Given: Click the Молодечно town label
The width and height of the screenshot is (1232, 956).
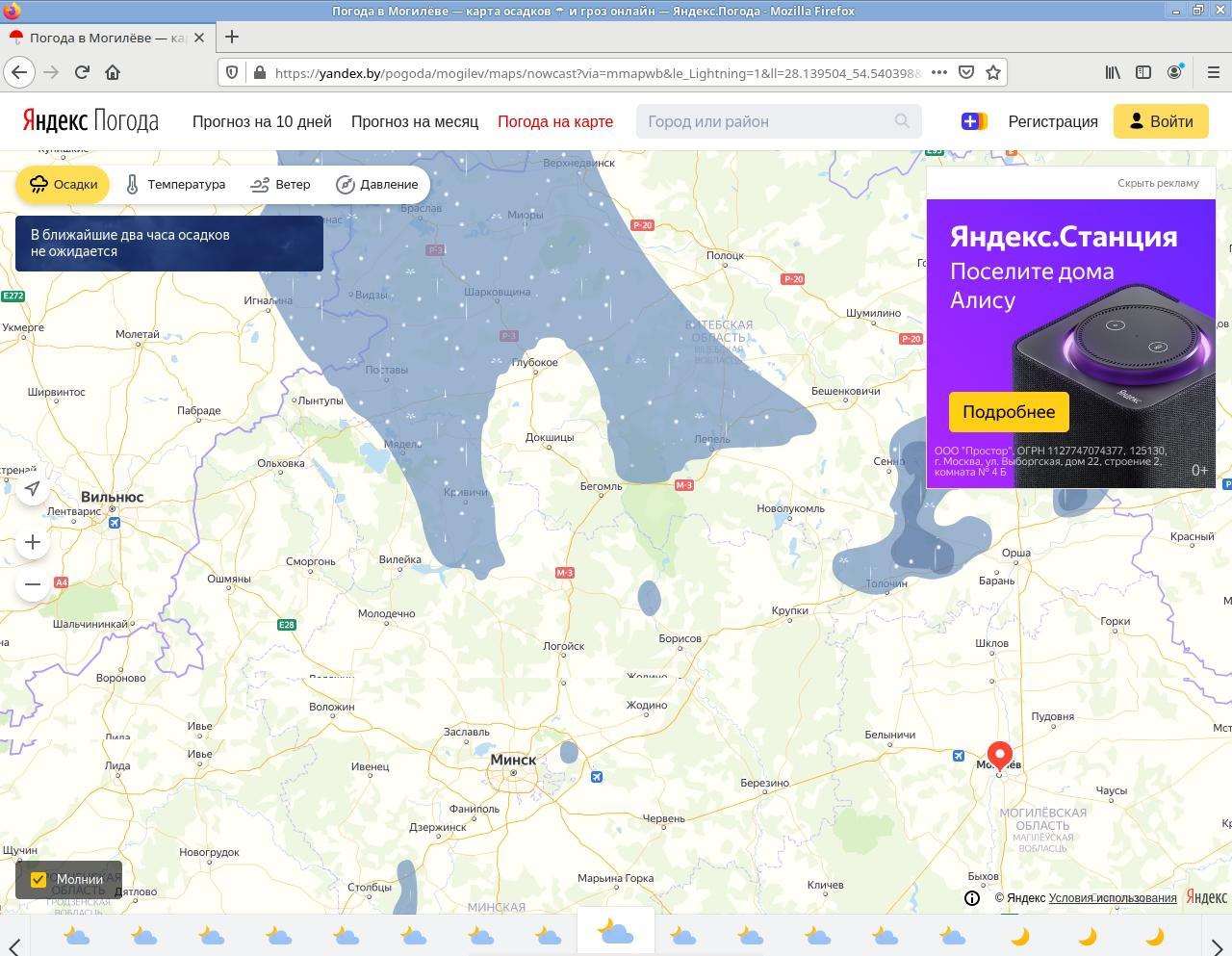Looking at the screenshot, I should point(386,613).
